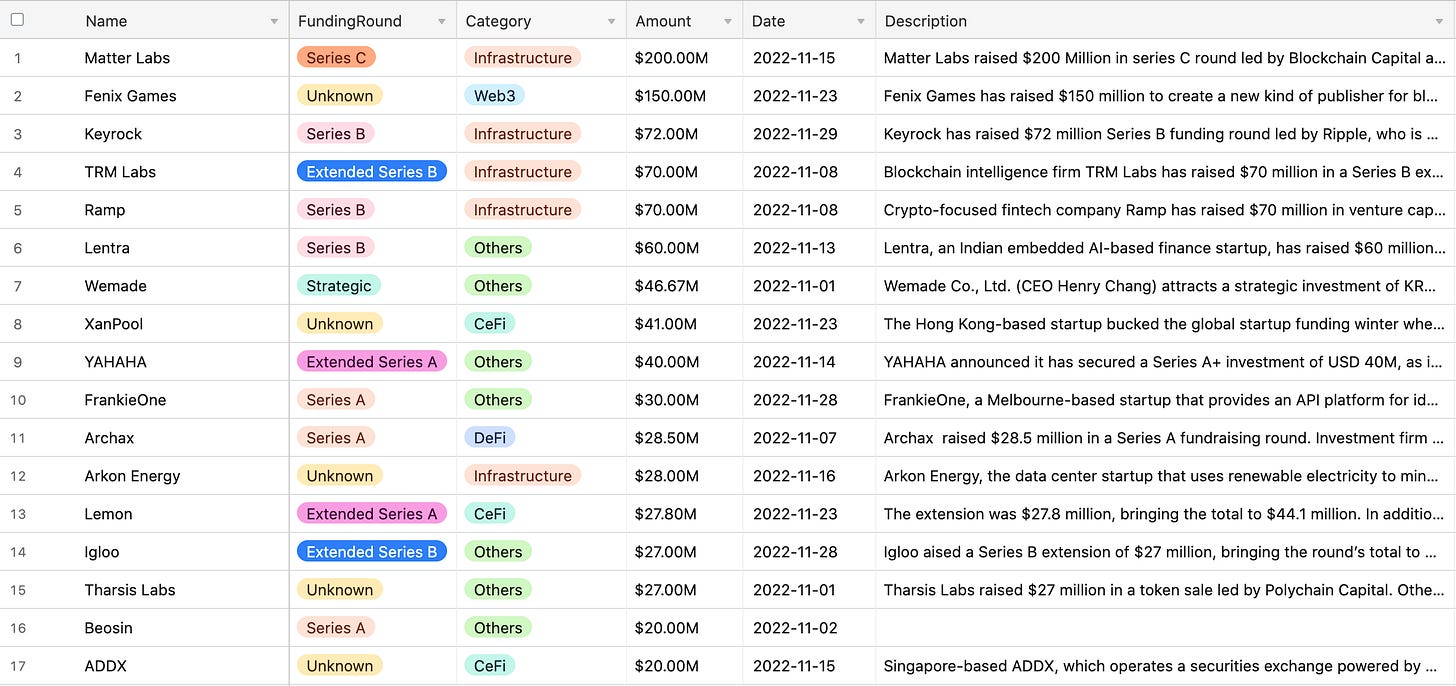The width and height of the screenshot is (1456, 686).
Task: Tick the select-all checkbox in header
Action: click(17, 20)
